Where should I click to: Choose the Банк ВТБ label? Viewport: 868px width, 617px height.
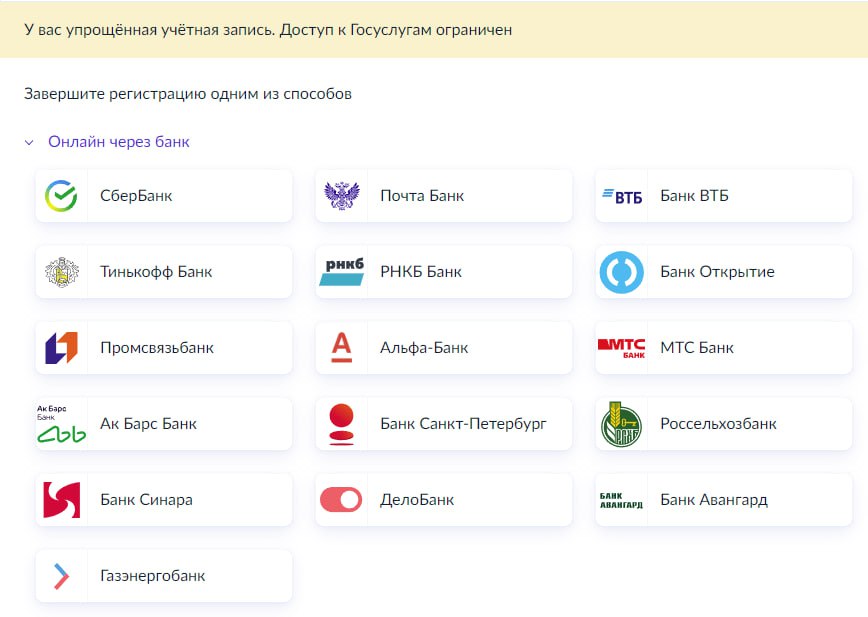click(694, 196)
